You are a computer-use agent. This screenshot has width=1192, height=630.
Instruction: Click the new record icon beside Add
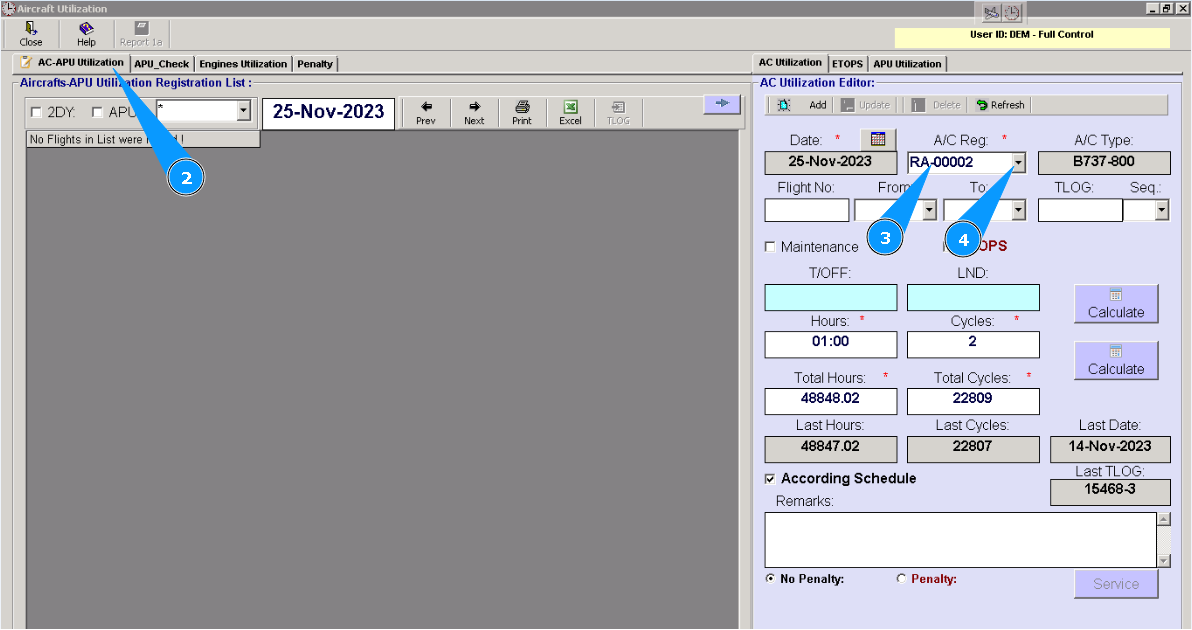[784, 105]
